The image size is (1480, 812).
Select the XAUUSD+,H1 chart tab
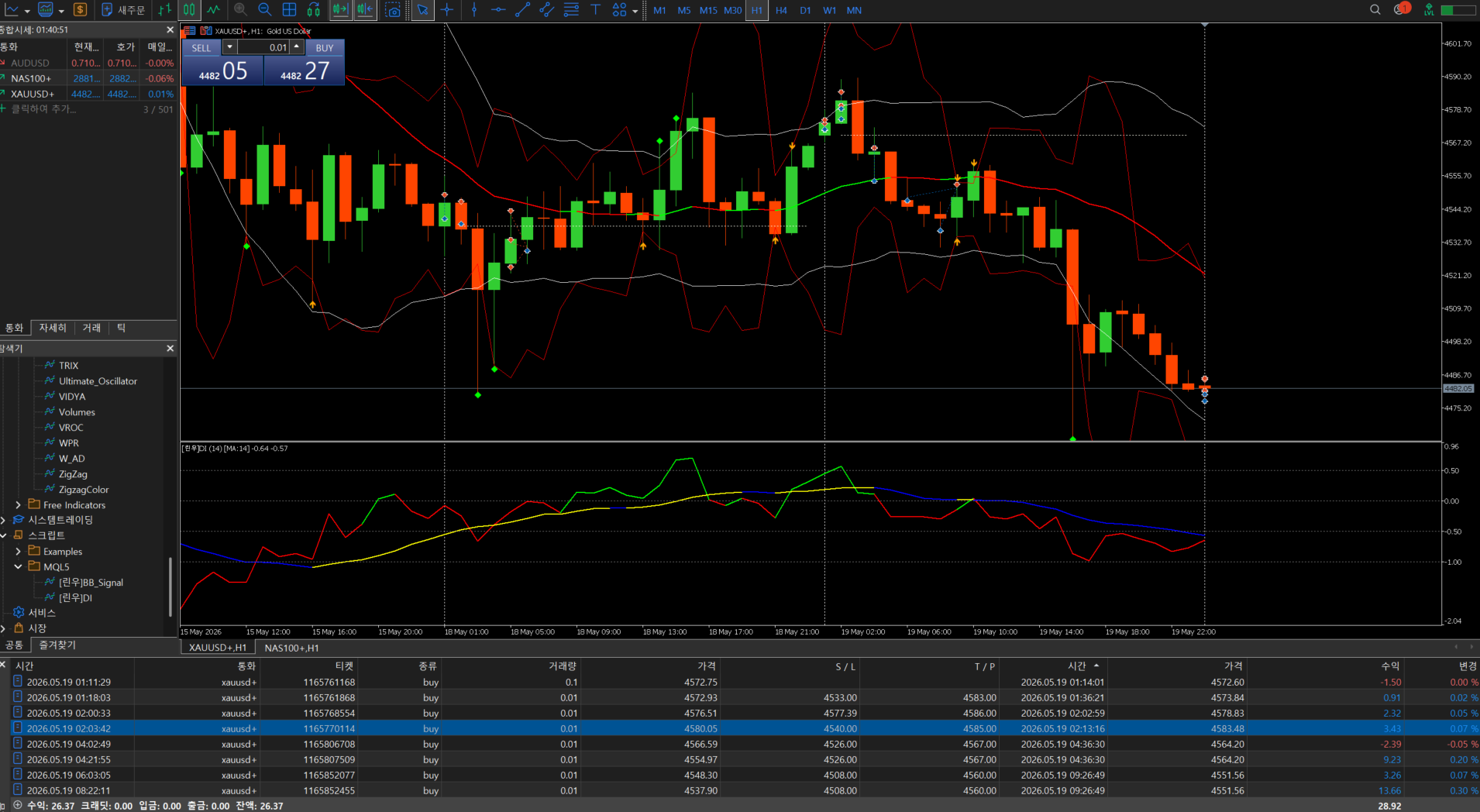pos(218,648)
